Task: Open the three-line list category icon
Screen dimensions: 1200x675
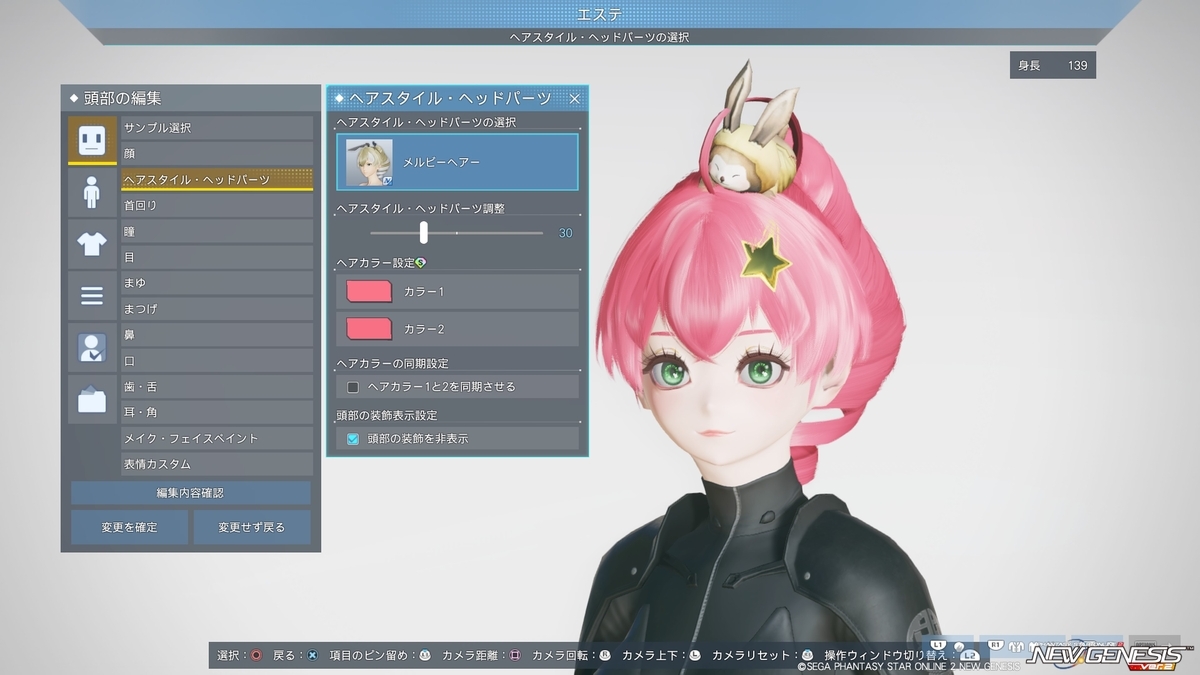Action: [92, 296]
